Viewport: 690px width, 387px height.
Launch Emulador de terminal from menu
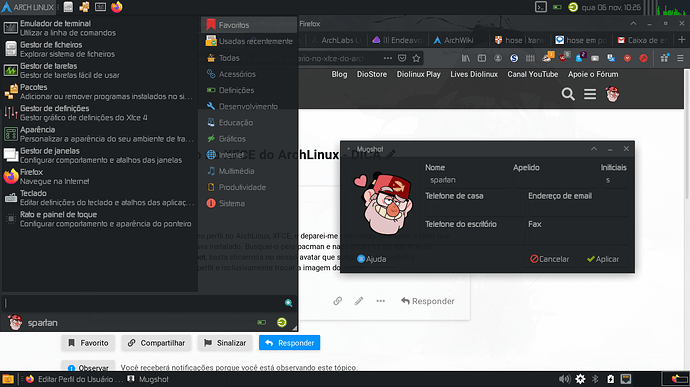coord(99,28)
